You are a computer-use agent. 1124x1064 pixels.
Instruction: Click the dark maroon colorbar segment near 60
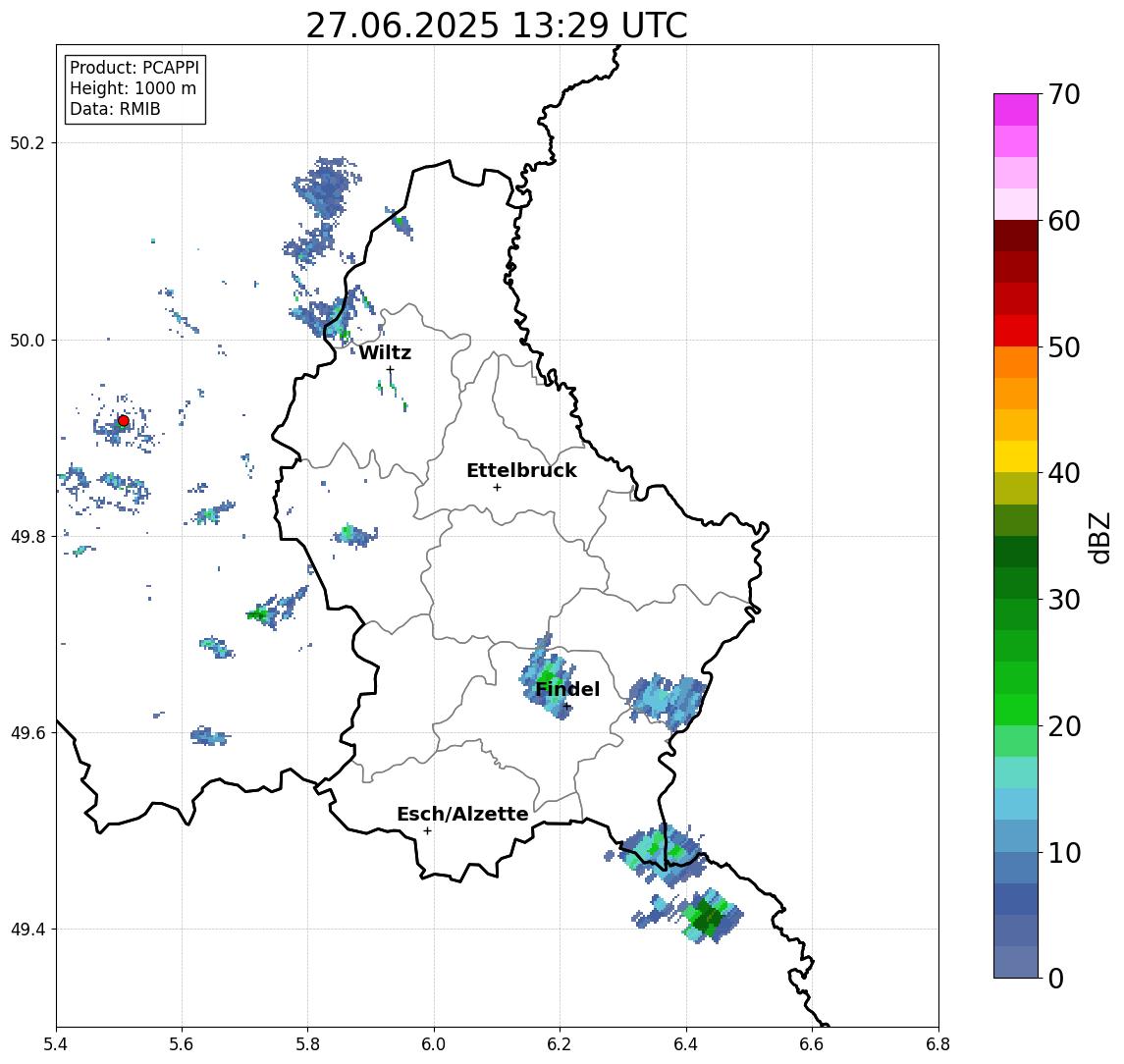1016,236
